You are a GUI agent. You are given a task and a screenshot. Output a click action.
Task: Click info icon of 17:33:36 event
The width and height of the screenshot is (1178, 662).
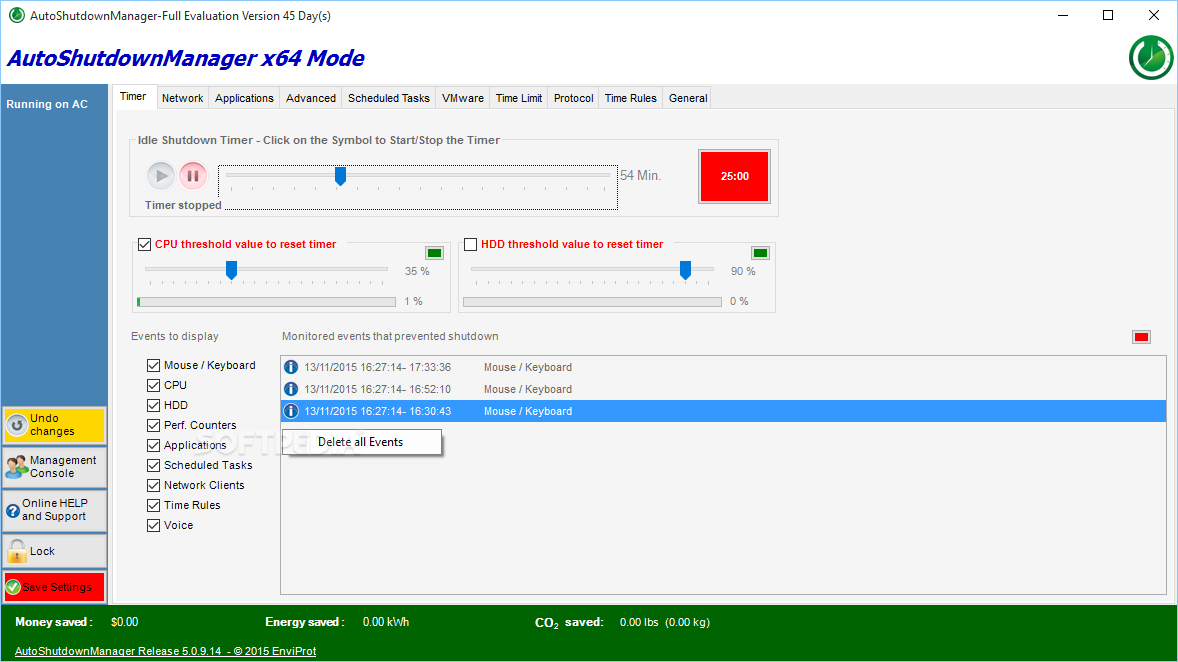(x=291, y=367)
